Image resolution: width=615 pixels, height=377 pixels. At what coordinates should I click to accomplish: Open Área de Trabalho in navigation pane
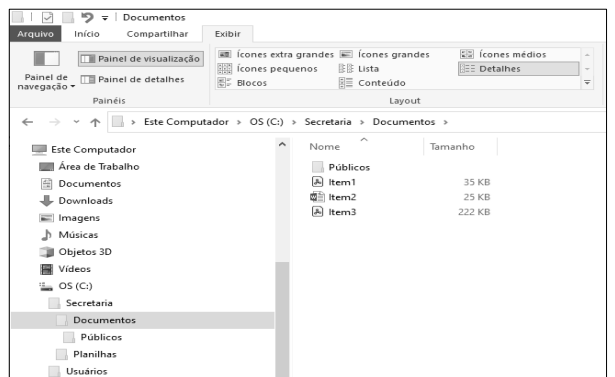[x=89, y=167]
